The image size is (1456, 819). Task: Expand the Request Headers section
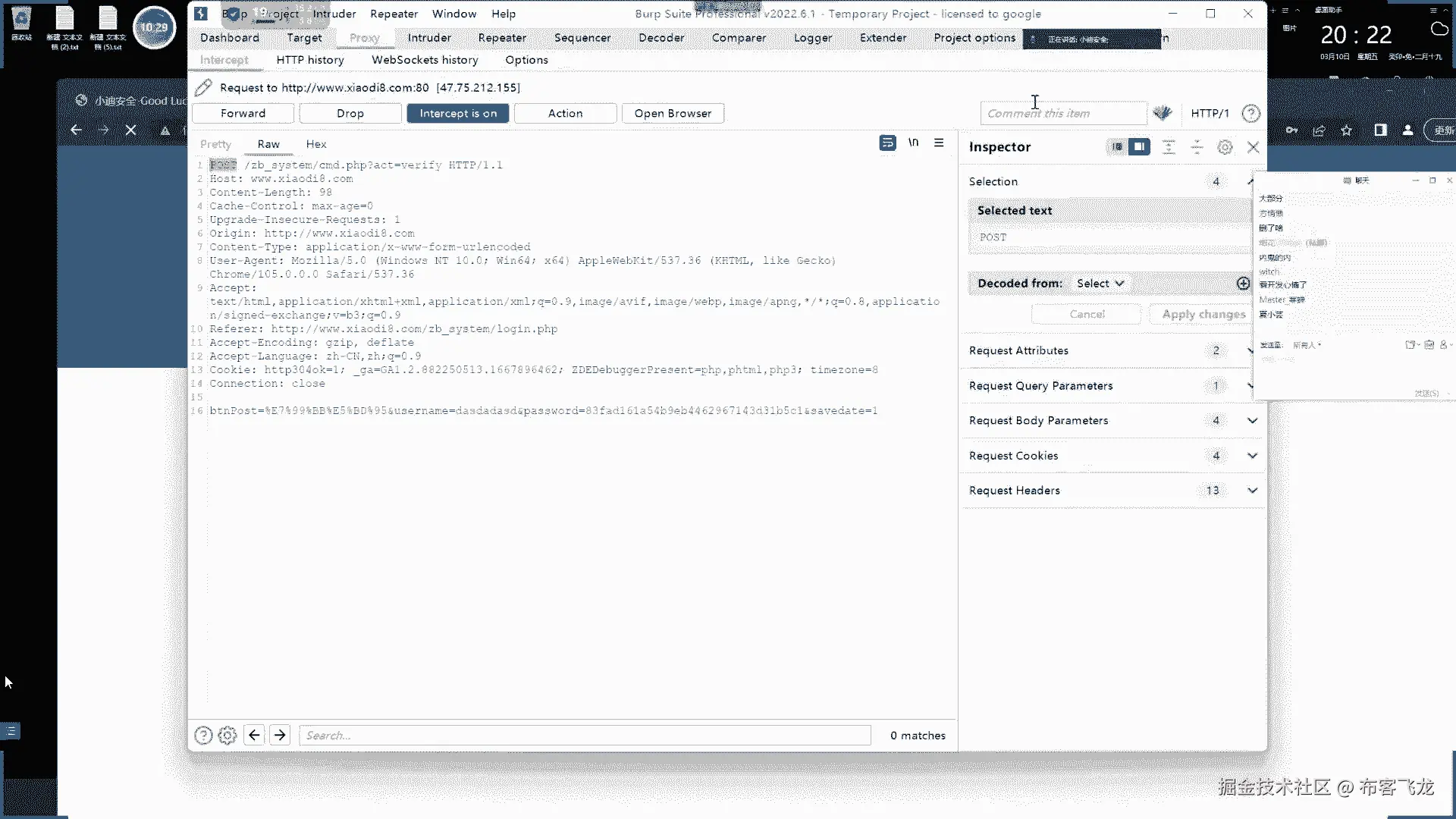coord(1252,490)
